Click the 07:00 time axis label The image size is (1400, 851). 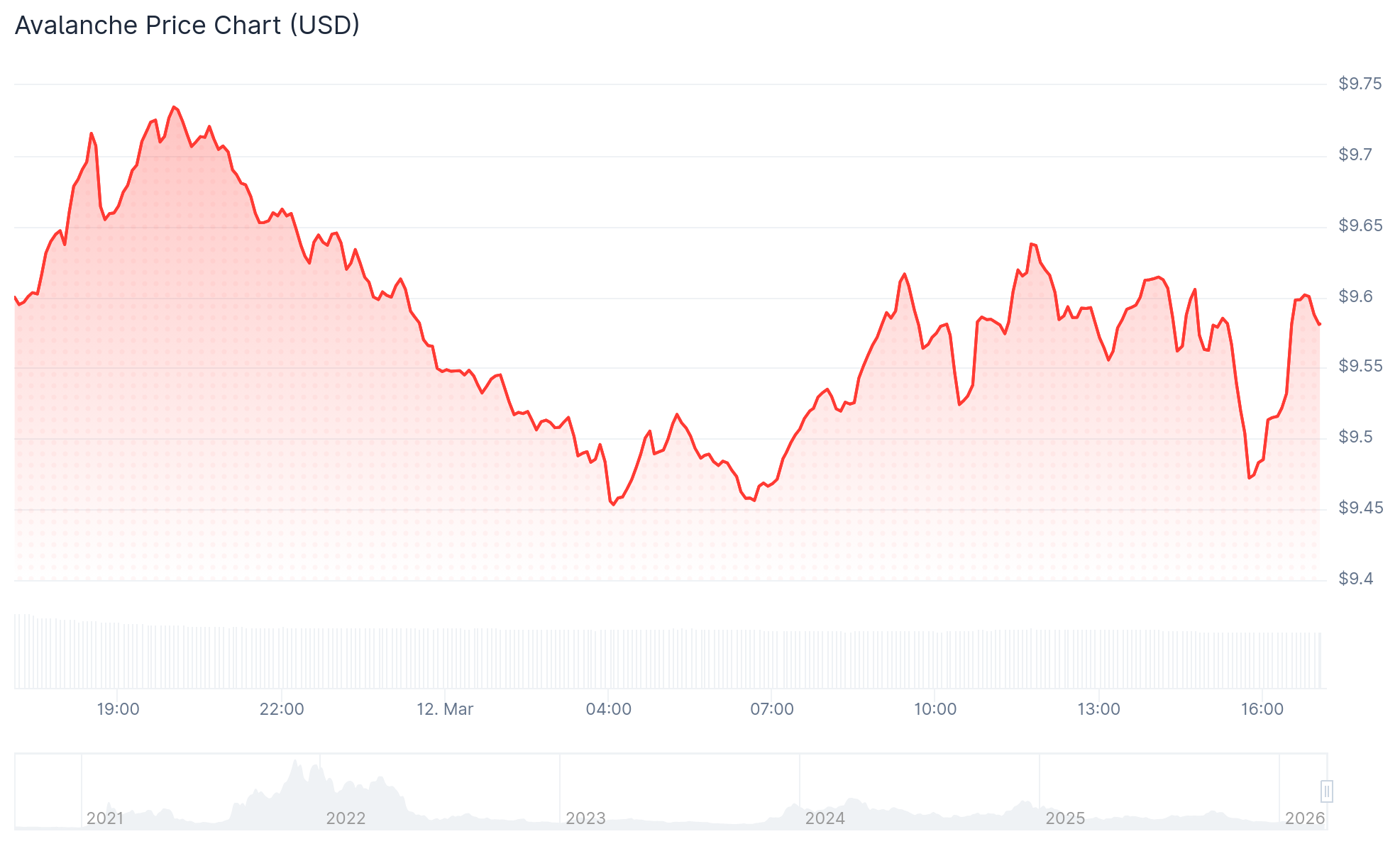click(x=772, y=709)
